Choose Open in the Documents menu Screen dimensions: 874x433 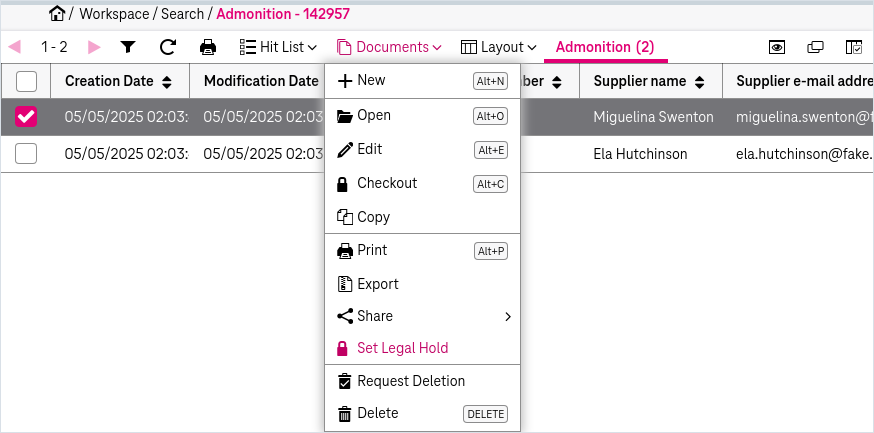tap(423, 116)
